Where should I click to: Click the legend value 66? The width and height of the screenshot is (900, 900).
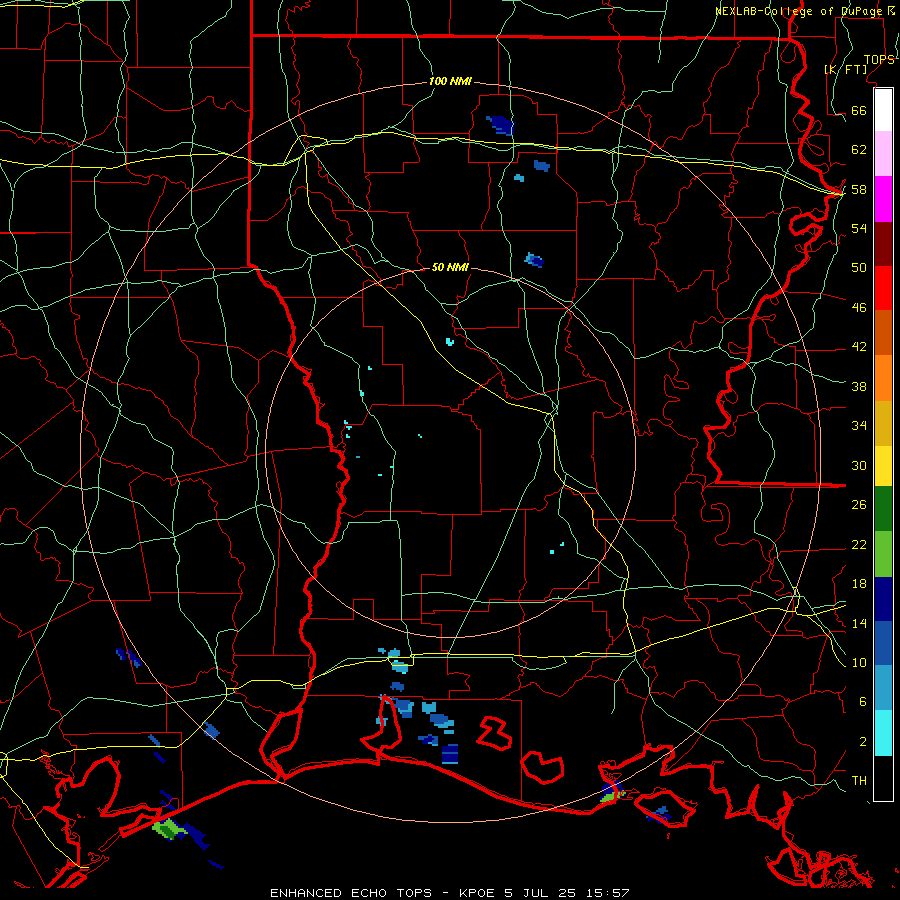859,110
